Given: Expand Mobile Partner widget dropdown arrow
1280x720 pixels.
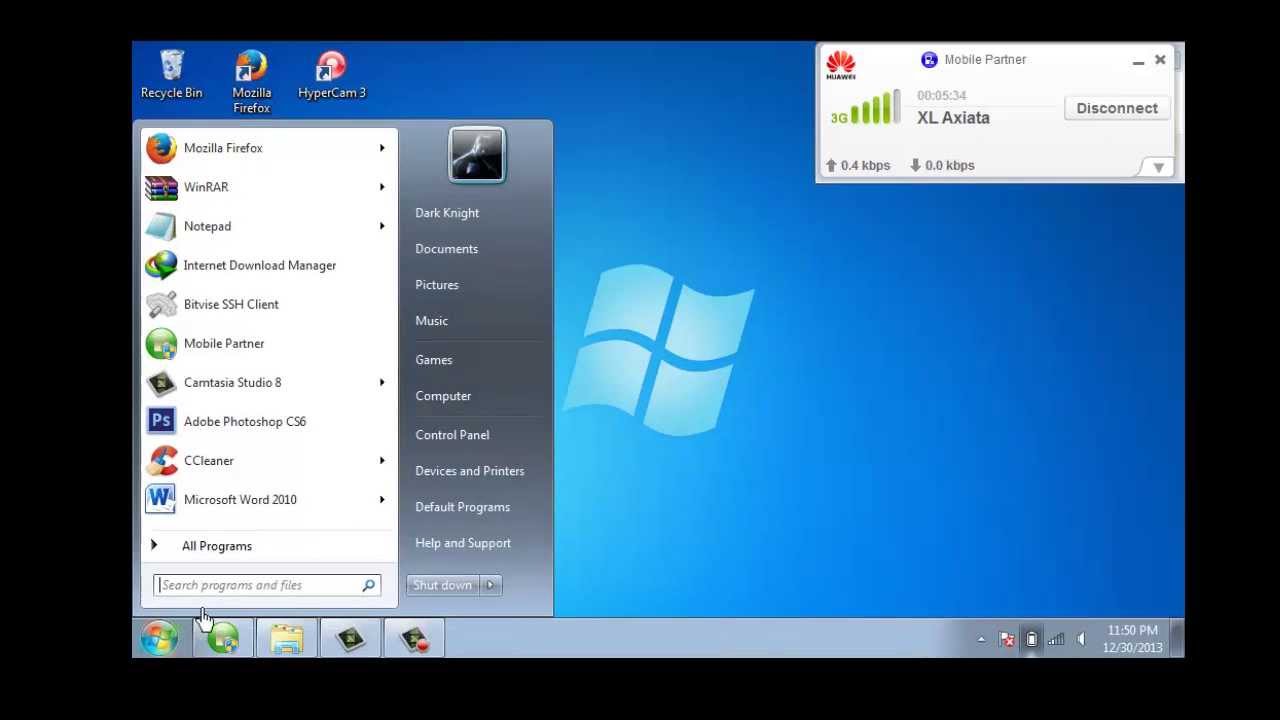Looking at the screenshot, I should 1158,167.
